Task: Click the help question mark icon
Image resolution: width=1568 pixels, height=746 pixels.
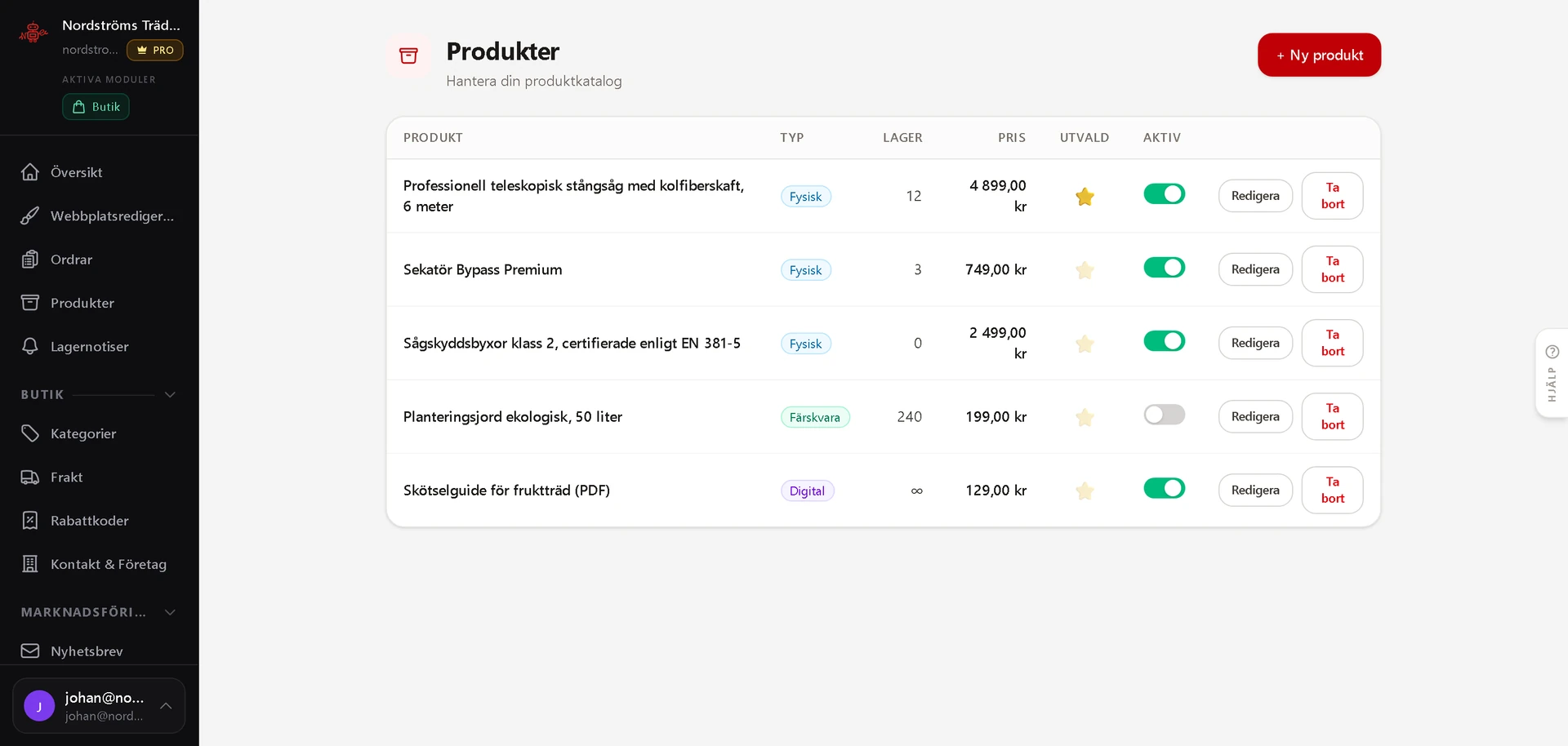Action: click(1552, 352)
